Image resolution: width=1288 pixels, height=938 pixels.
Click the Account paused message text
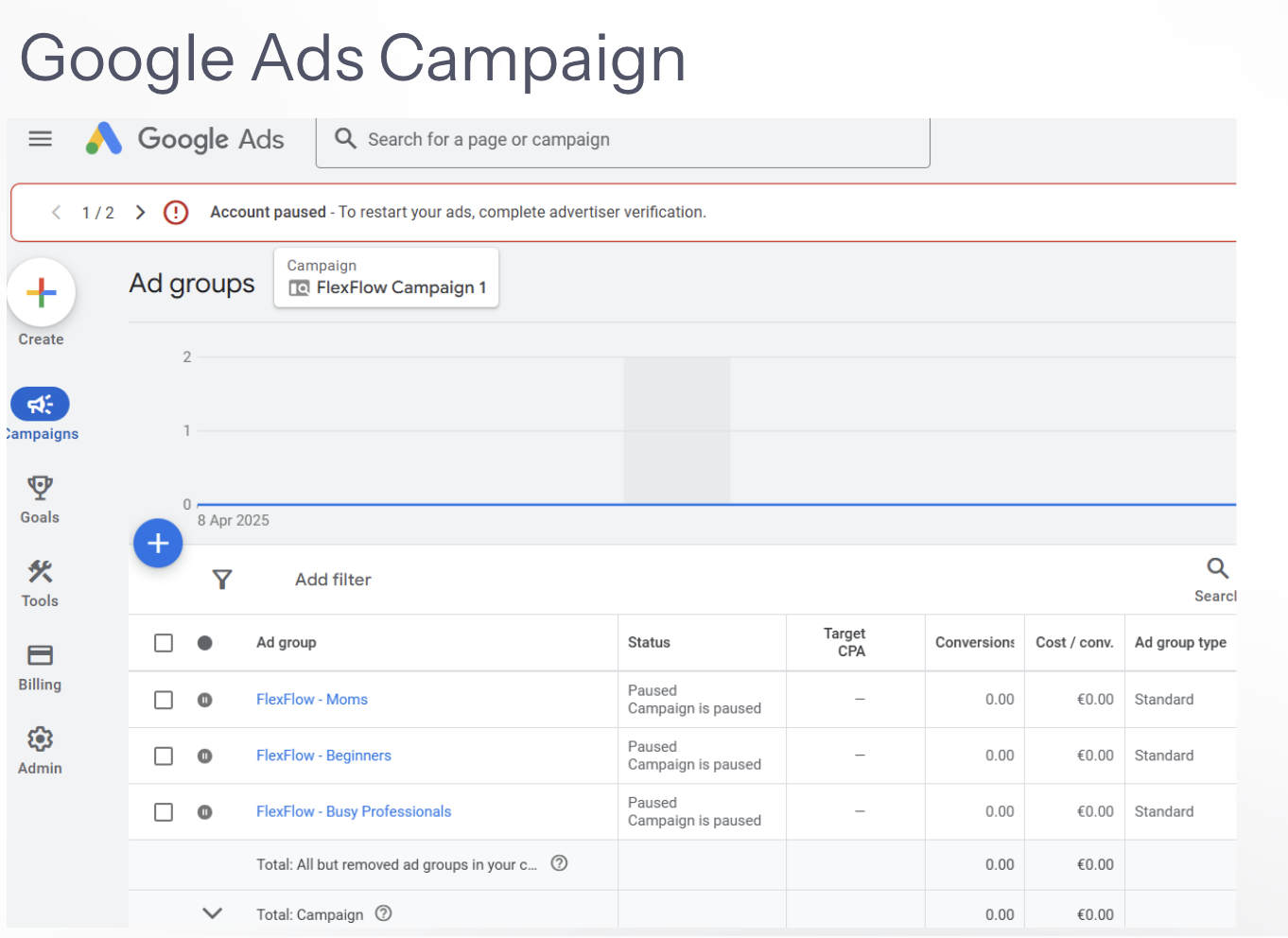458,212
